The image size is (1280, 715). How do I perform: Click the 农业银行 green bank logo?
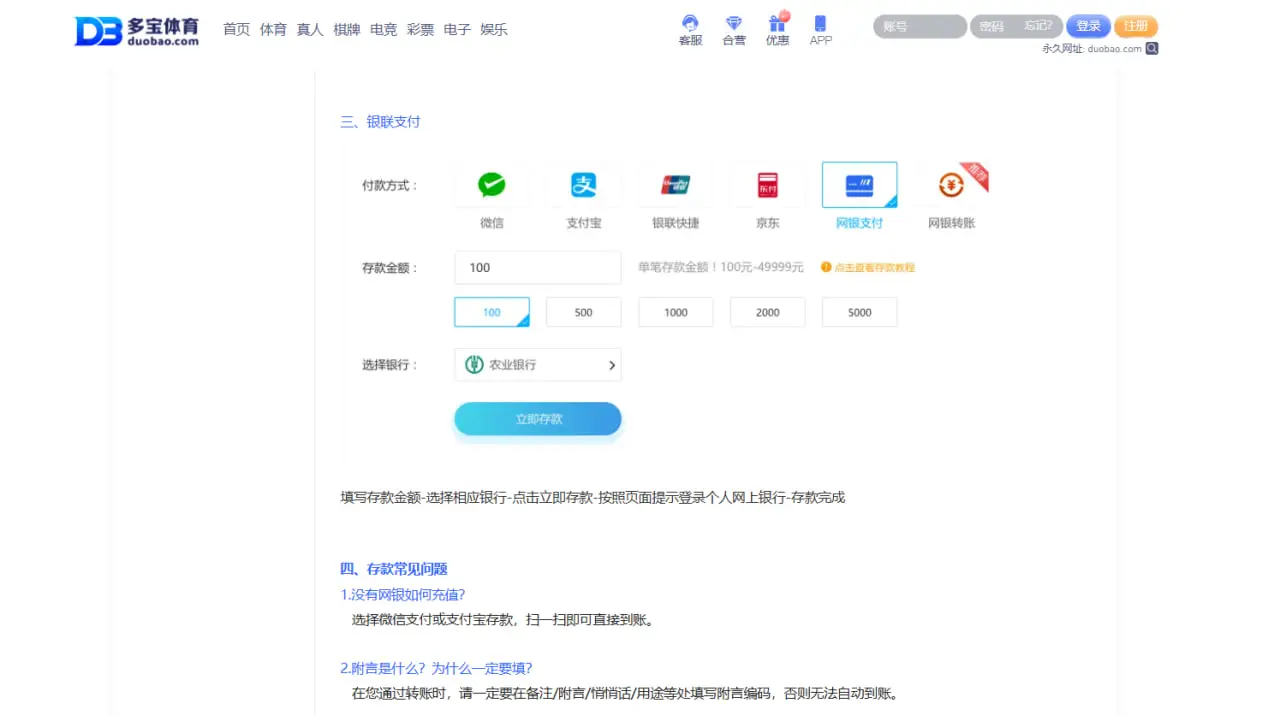475,365
